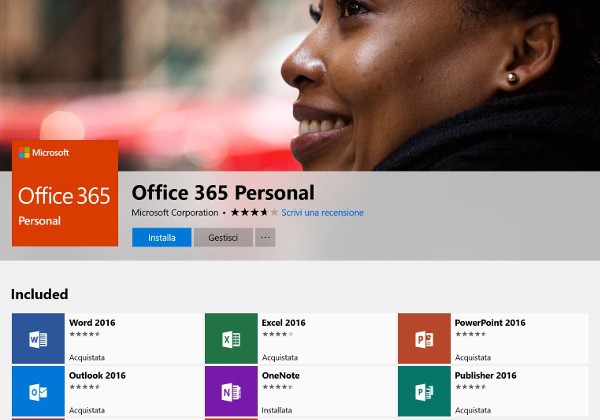Click Acquistata status under Publisher 2016
Viewport: 600px width, 420px height.
[473, 410]
